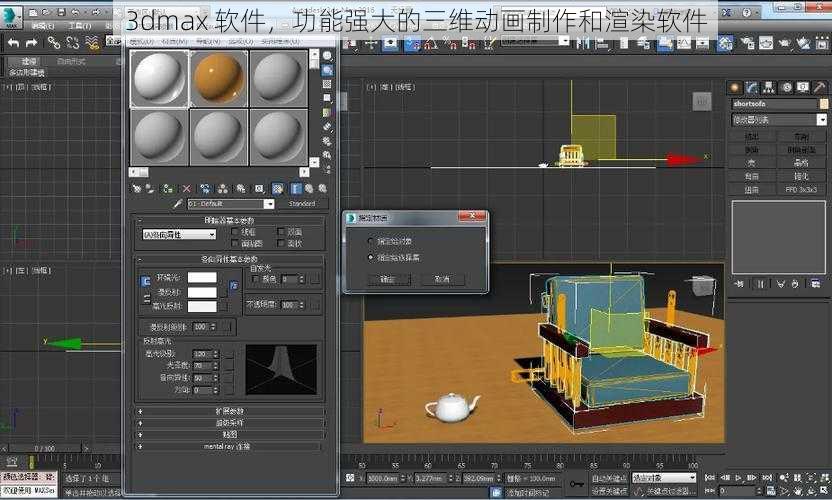Expand the 超级采样 rollout
Image resolution: width=832 pixels, height=500 pixels.
click(230, 423)
